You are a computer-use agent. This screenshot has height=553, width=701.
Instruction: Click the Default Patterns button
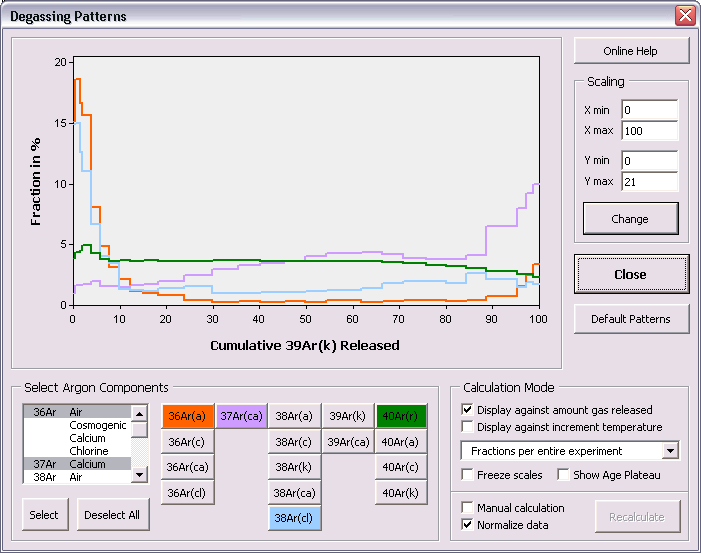pyautogui.click(x=631, y=319)
